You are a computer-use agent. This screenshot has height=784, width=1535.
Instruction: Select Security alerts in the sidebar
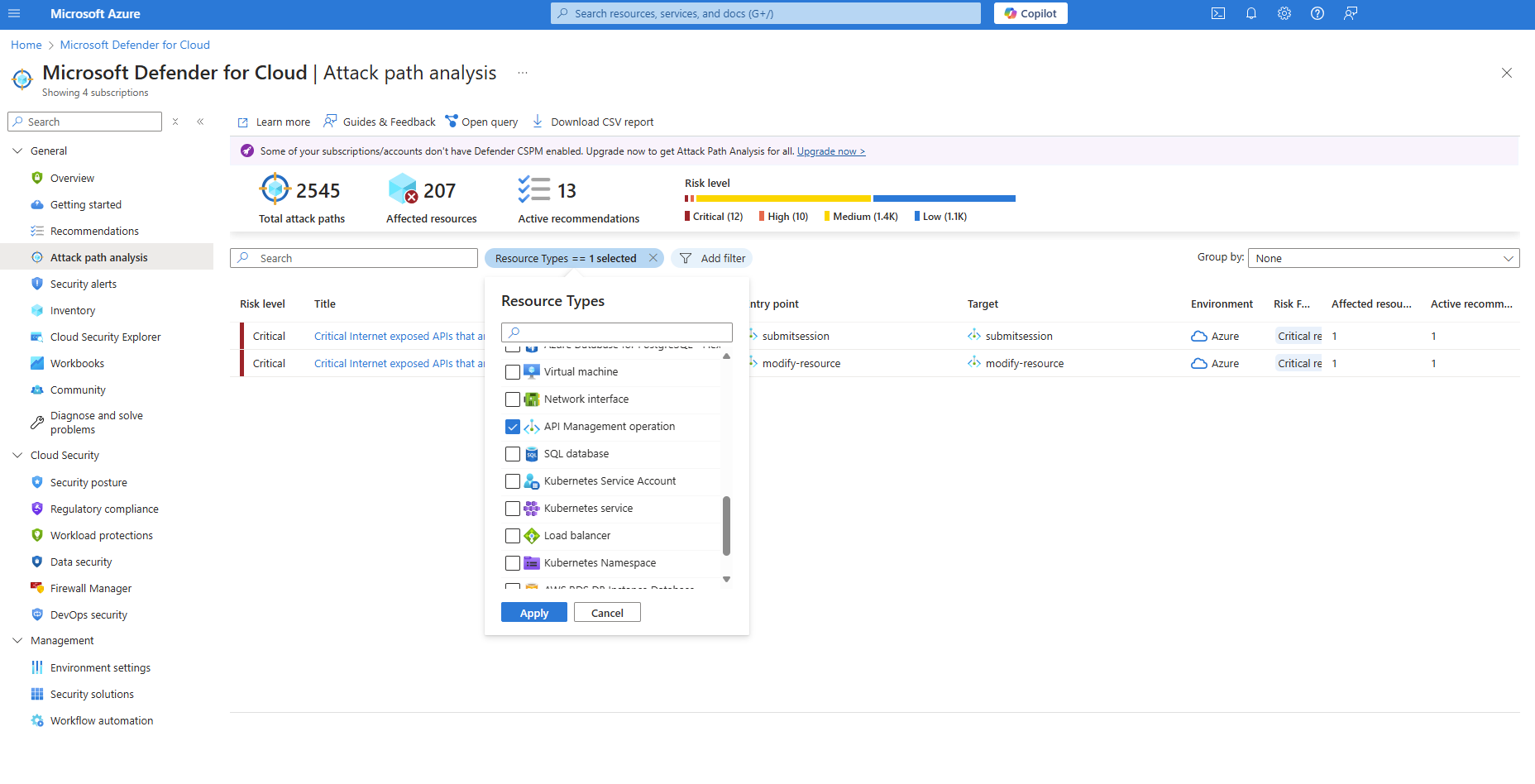pyautogui.click(x=84, y=284)
